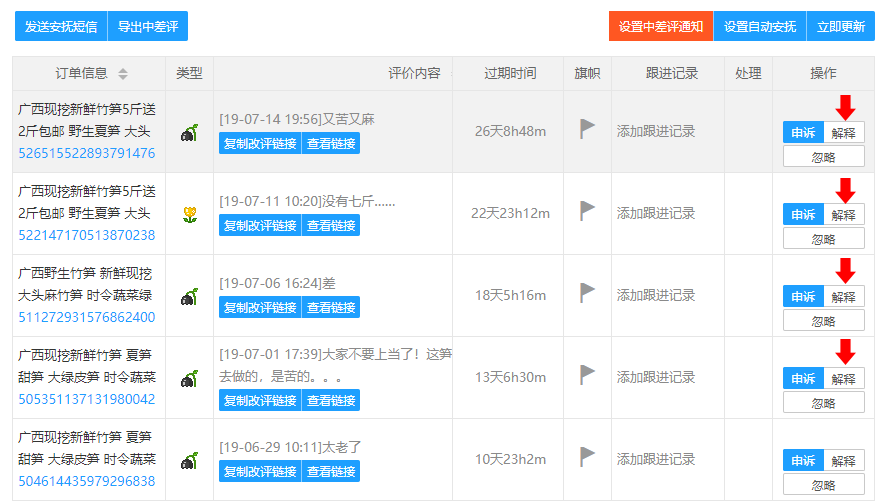This screenshot has height=501, width=891.
Task: Add follow-up record for 13天6h30m row
Action: pyautogui.click(x=656, y=377)
